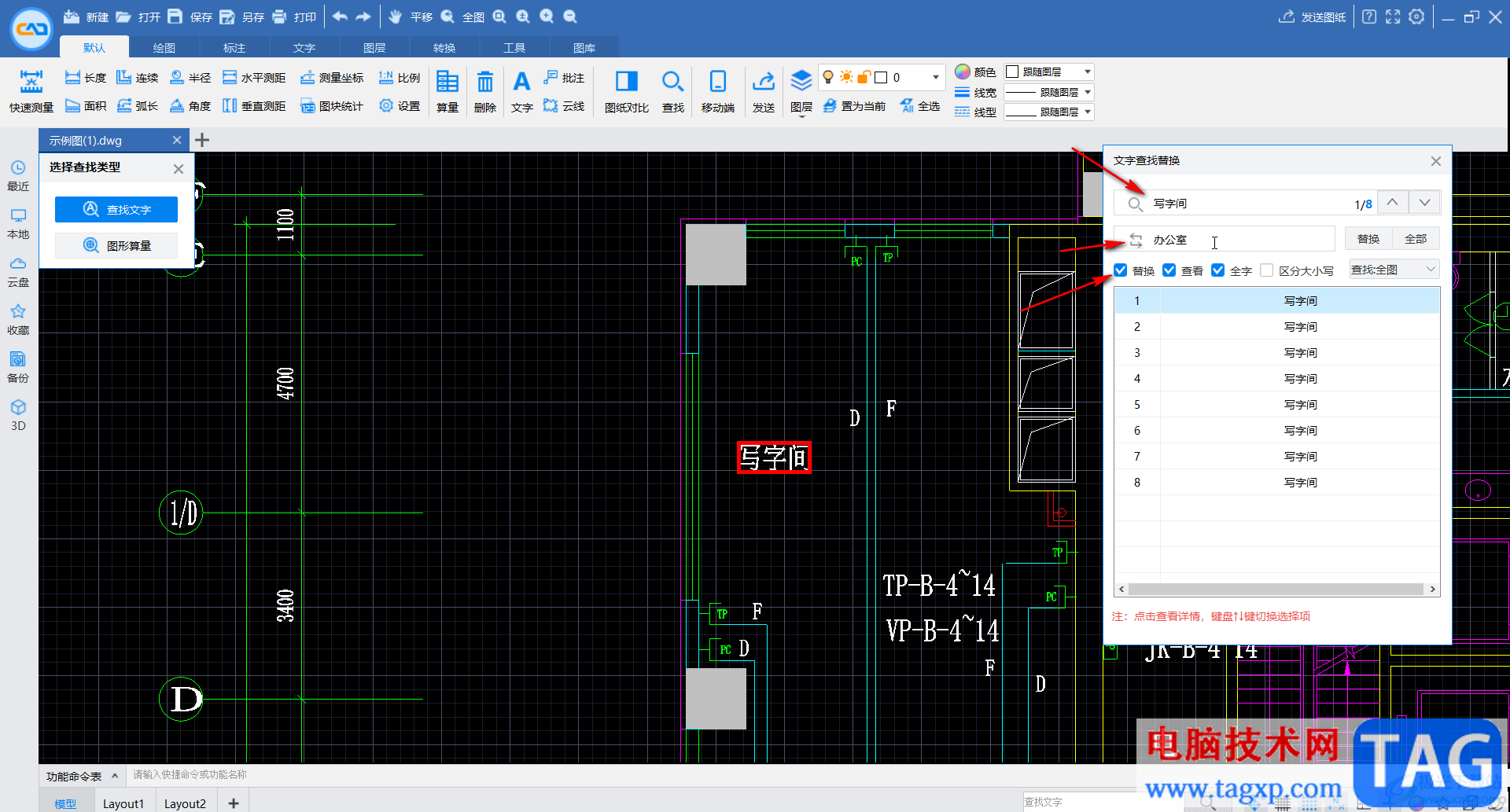Click the 全部 replace all button

tap(1416, 239)
